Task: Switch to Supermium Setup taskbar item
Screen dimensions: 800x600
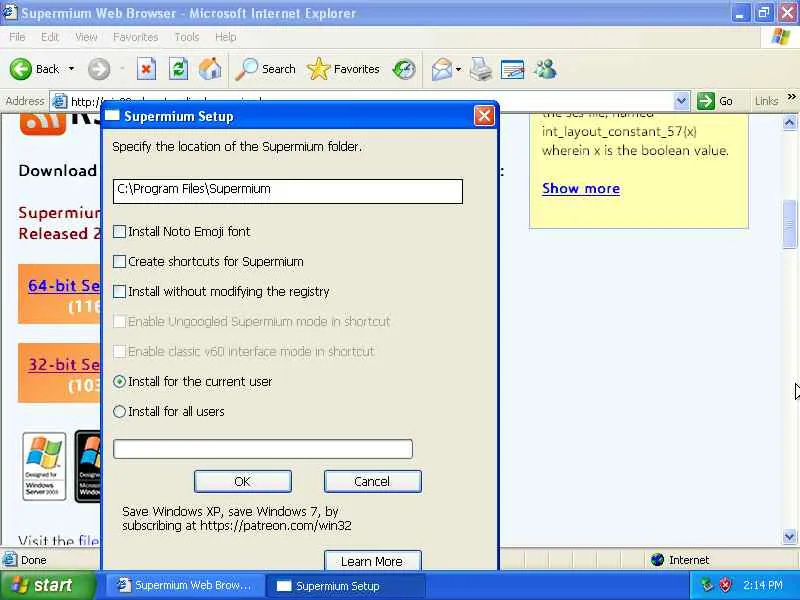Action: (x=345, y=585)
